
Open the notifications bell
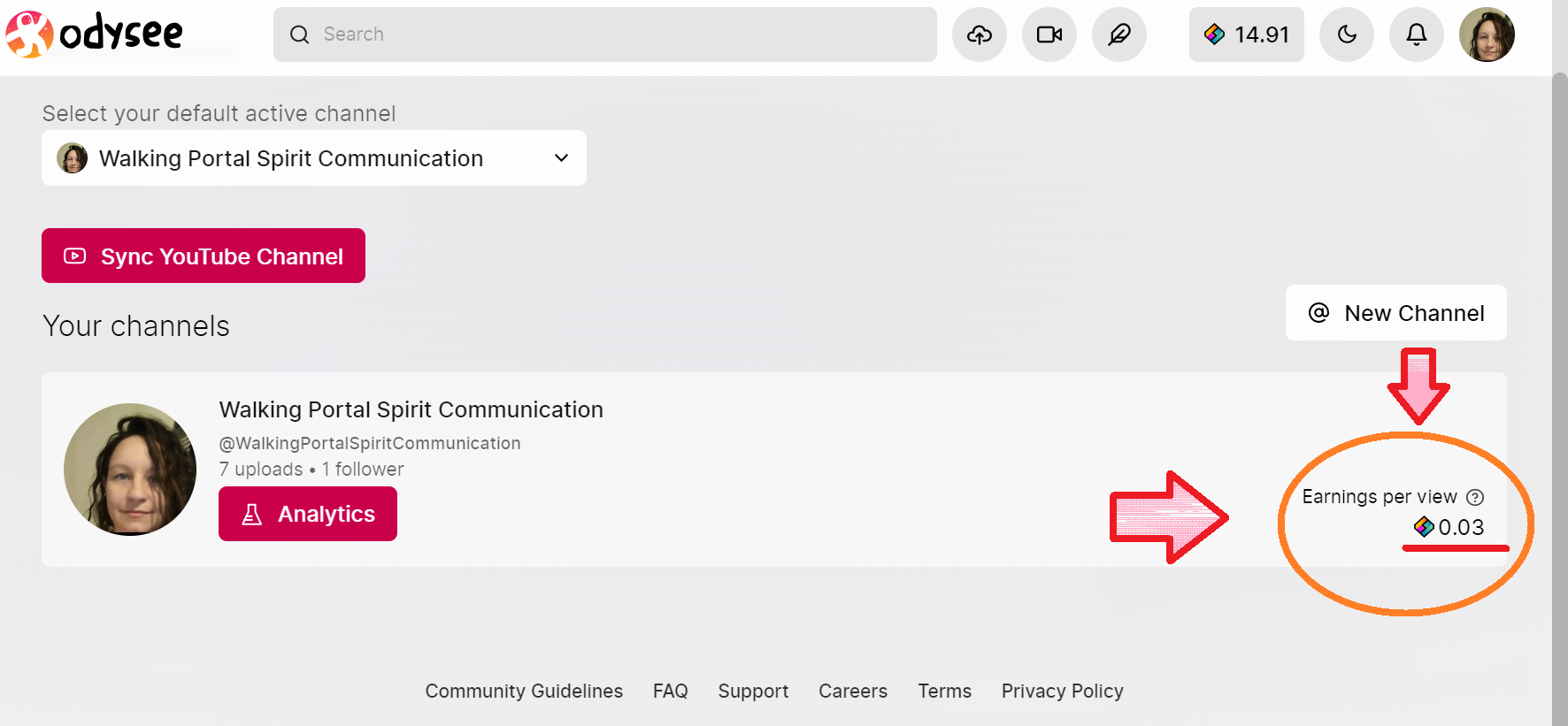(x=1417, y=34)
